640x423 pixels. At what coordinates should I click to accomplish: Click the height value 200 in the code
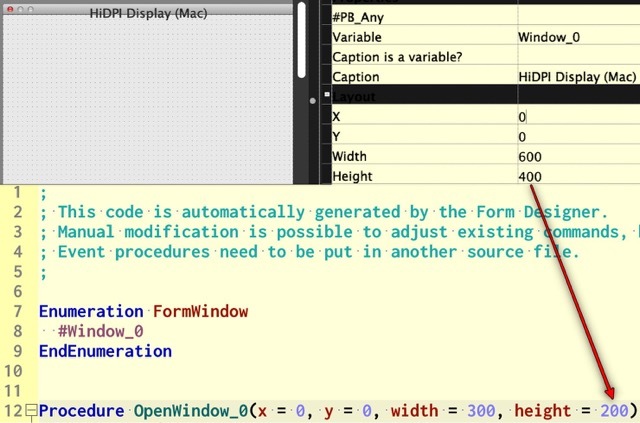614,412
